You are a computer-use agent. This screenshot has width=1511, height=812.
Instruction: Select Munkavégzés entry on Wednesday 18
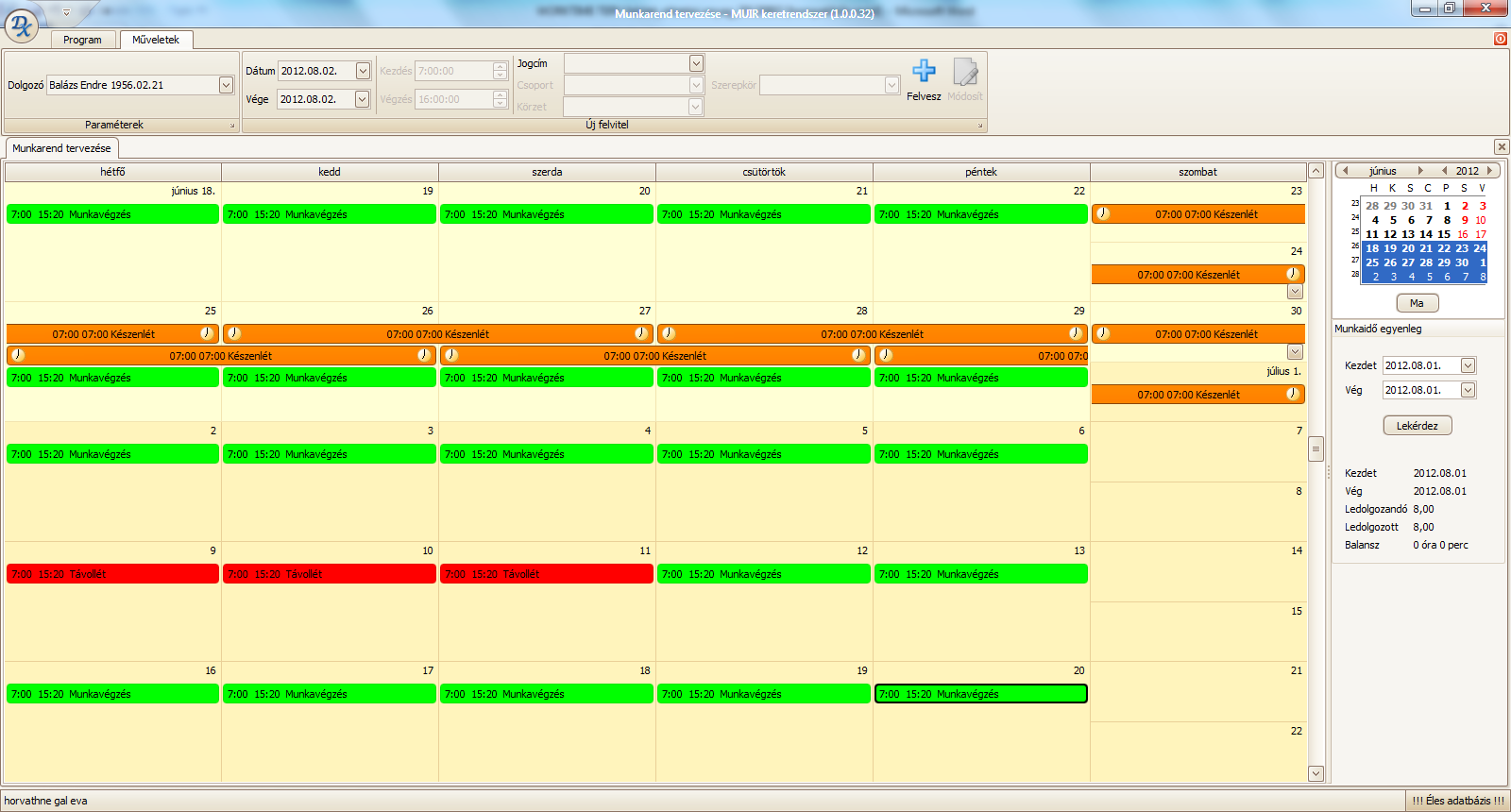(x=547, y=694)
